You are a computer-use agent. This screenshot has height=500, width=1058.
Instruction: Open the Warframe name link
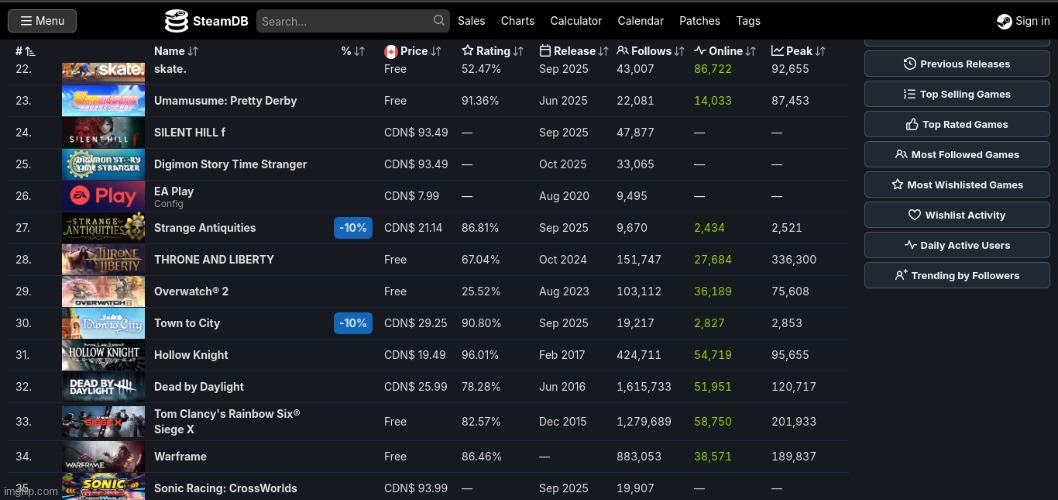tap(180, 457)
